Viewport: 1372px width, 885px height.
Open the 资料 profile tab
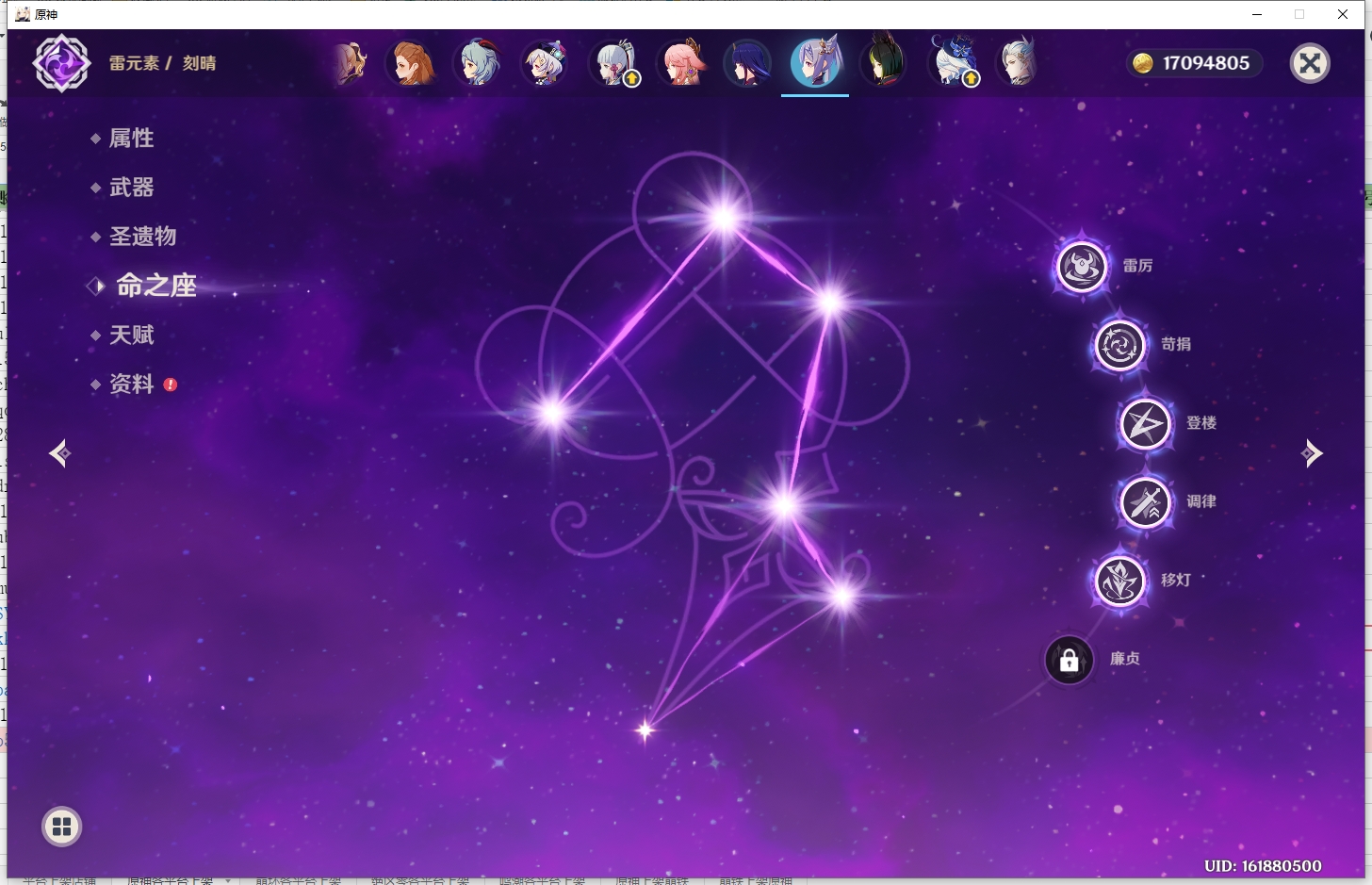pyautogui.click(x=131, y=385)
